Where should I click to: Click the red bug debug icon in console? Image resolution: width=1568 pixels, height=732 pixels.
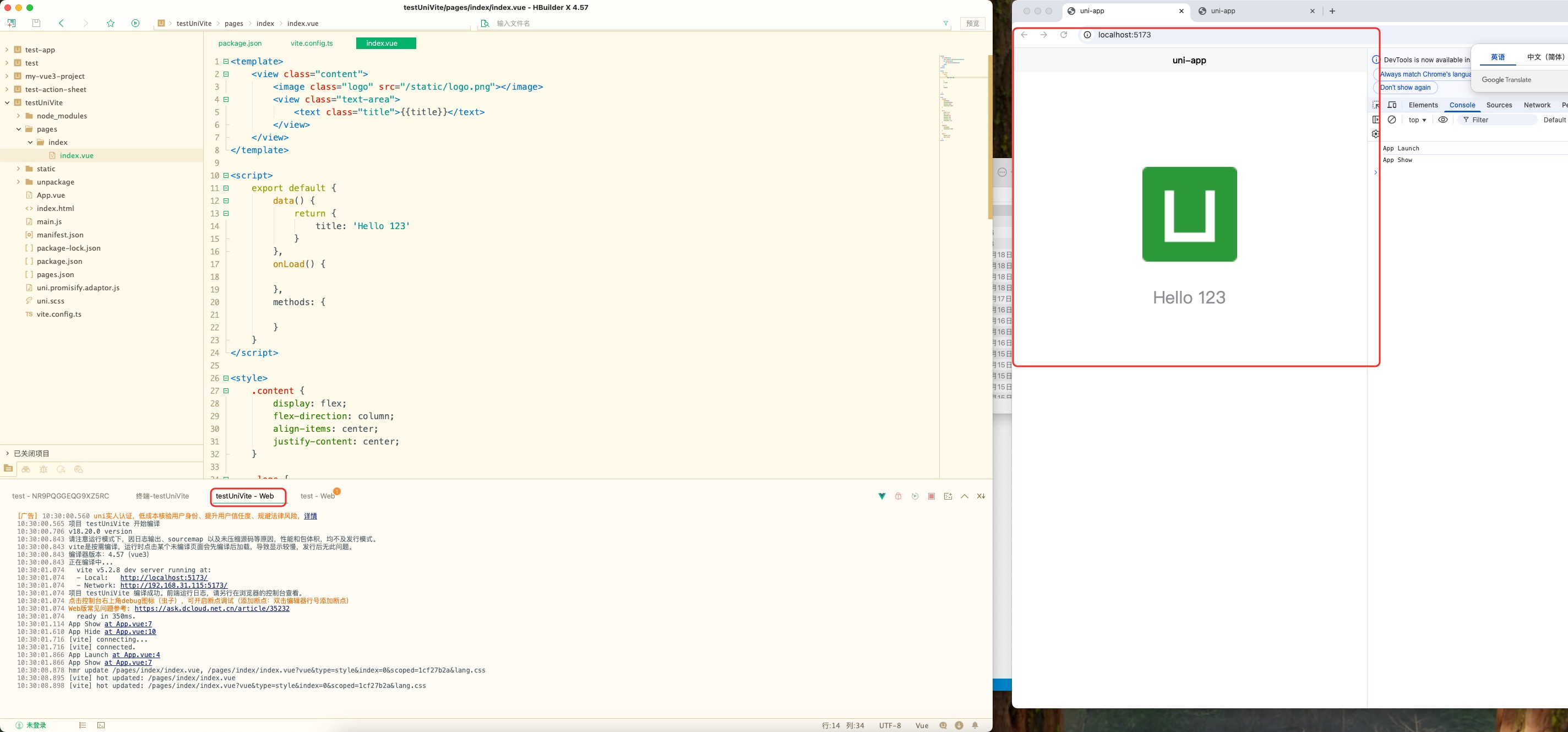898,496
